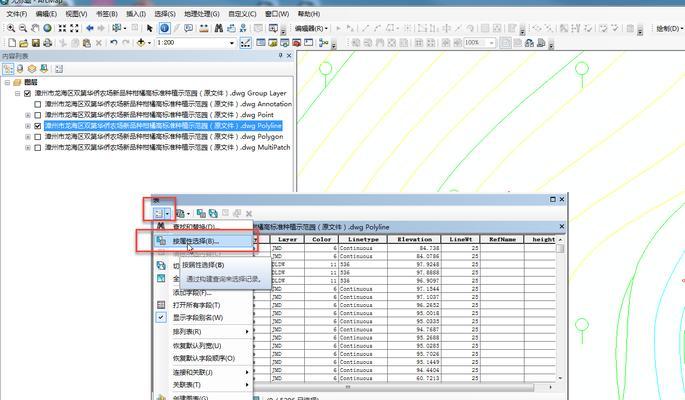685x400 pixels.
Task: Click Fixed Zoom Out arrows icon
Action: 74,28
